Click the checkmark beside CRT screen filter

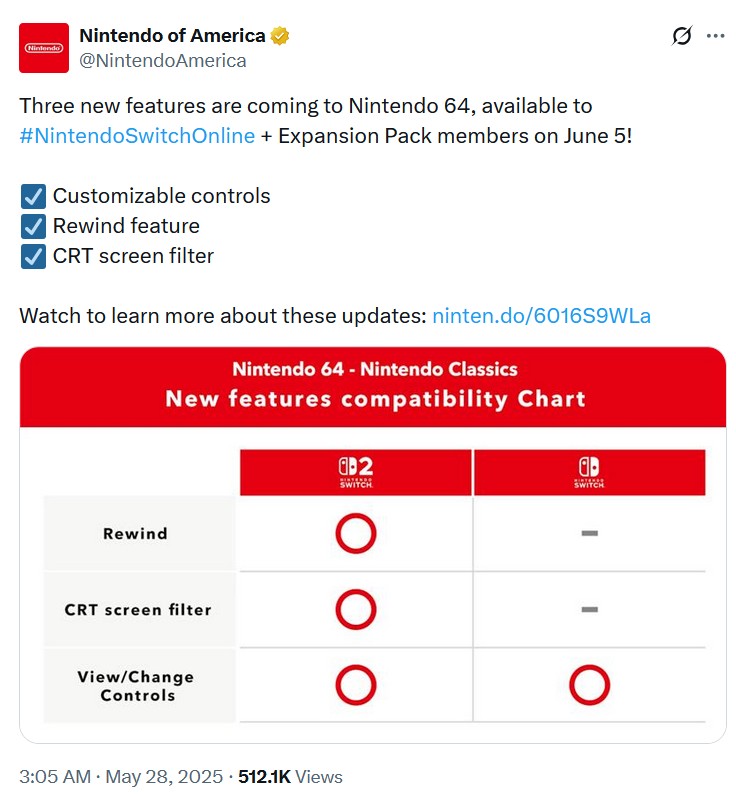33,256
